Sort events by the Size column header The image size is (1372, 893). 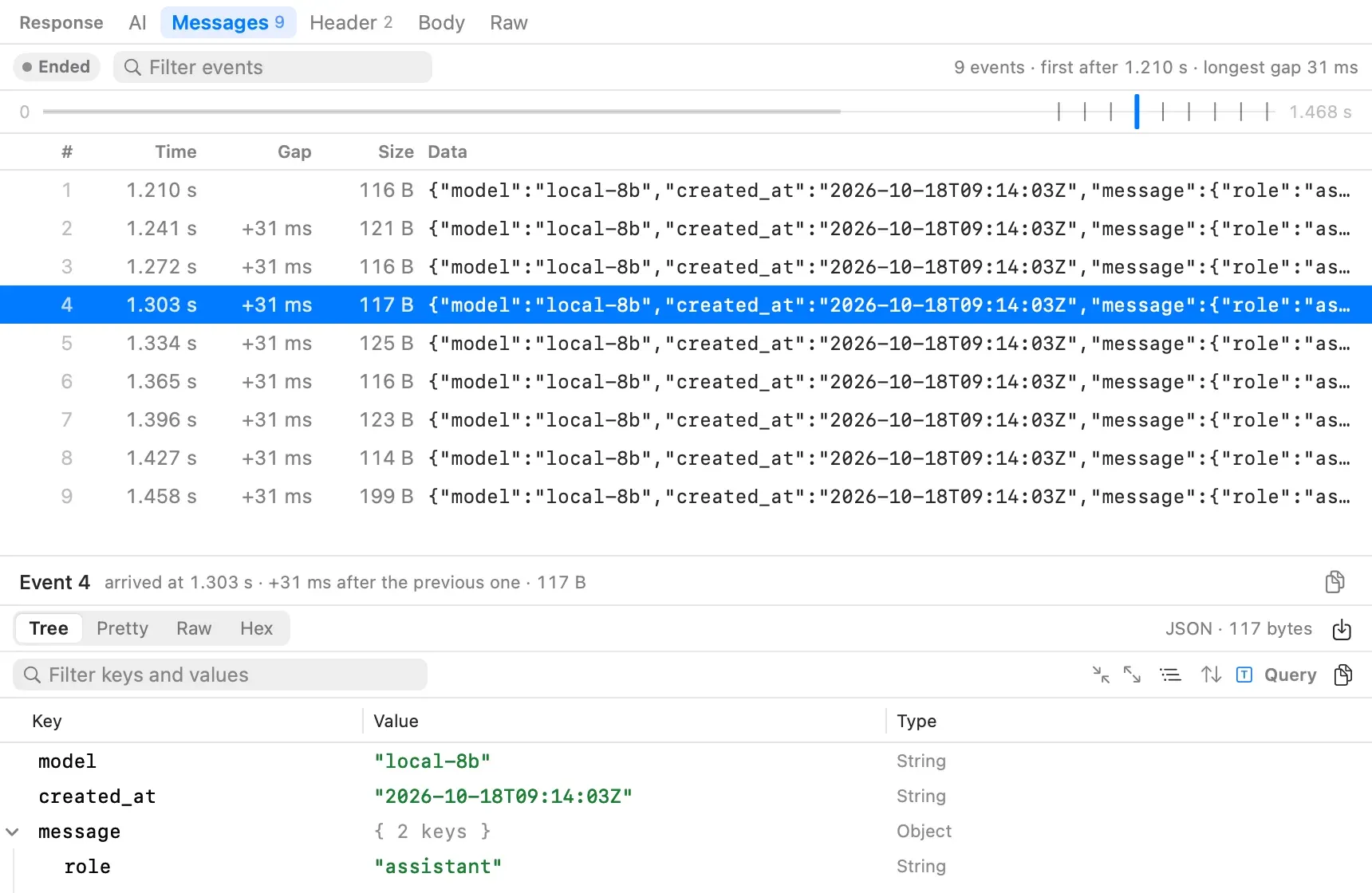(x=396, y=151)
